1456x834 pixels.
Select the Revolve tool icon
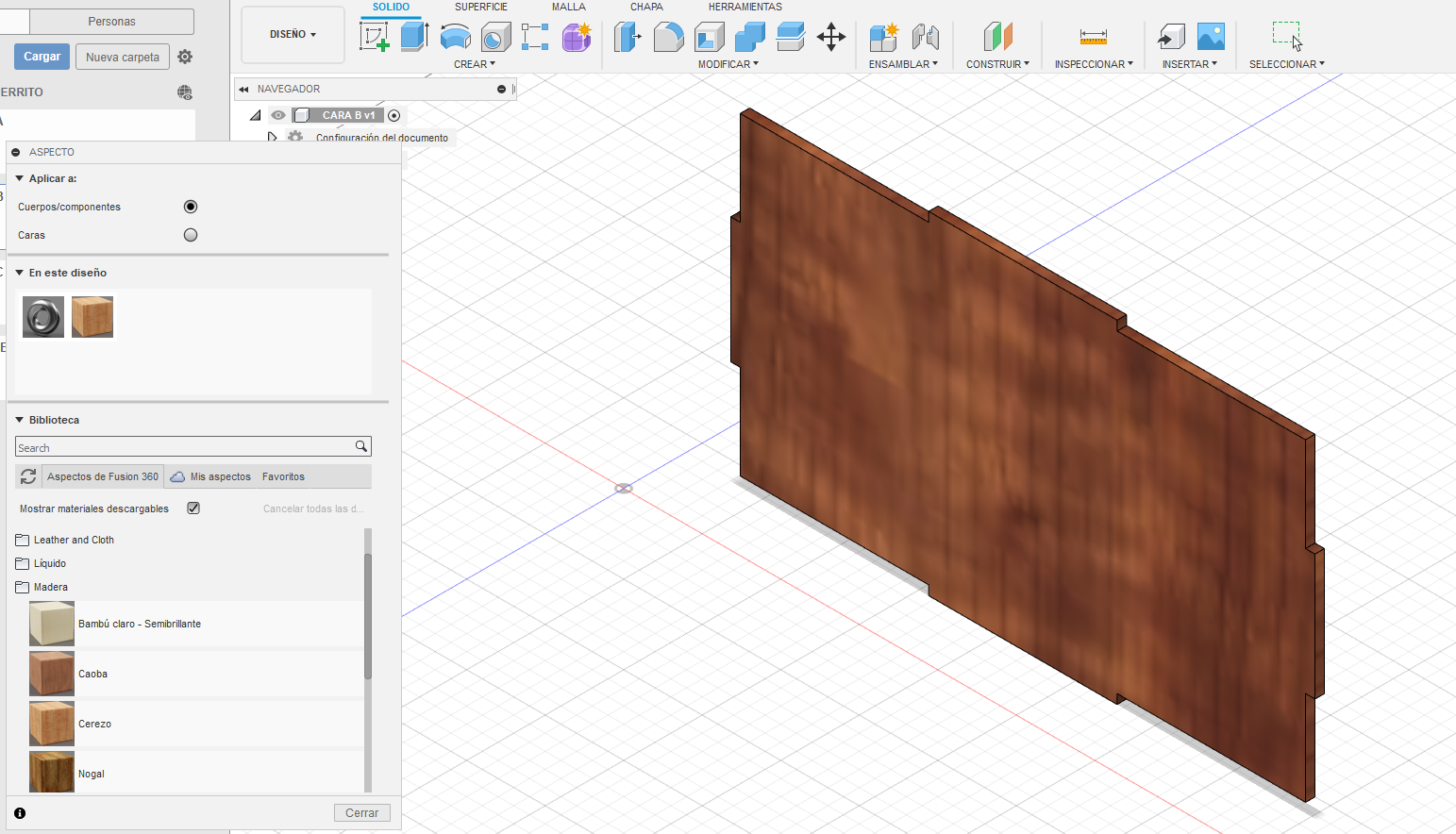456,38
